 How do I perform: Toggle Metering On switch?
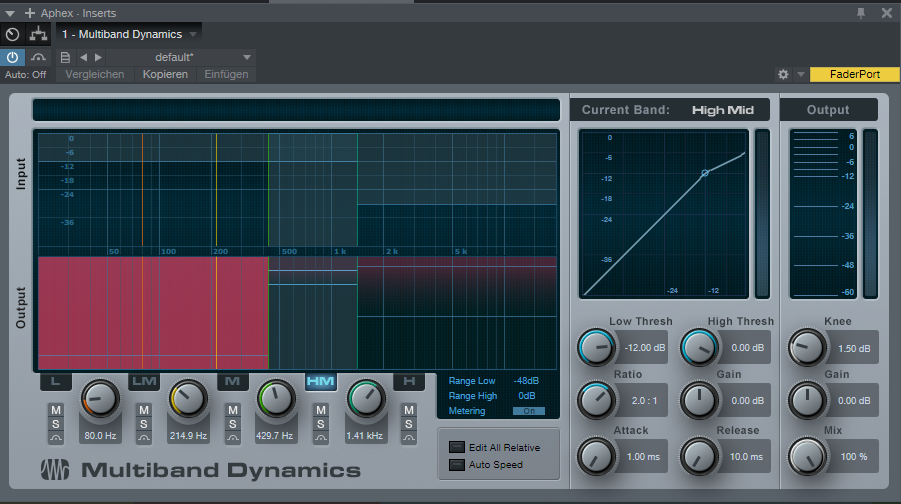[x=529, y=411]
